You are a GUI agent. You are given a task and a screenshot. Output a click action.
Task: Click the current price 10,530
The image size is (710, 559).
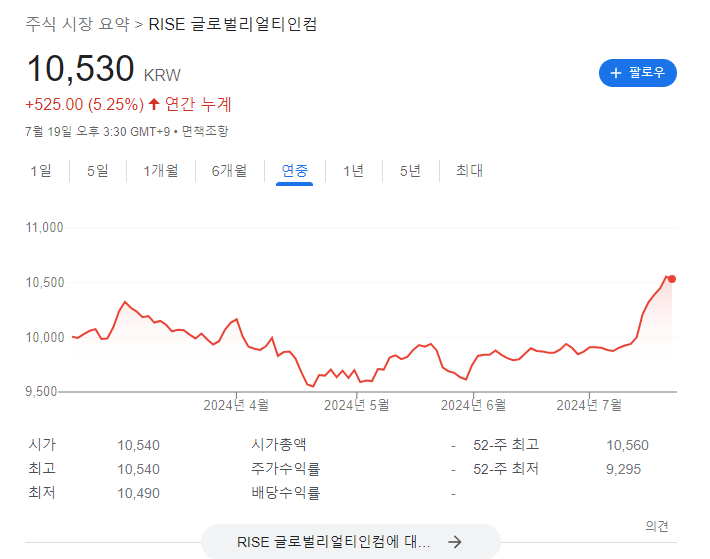[80, 68]
